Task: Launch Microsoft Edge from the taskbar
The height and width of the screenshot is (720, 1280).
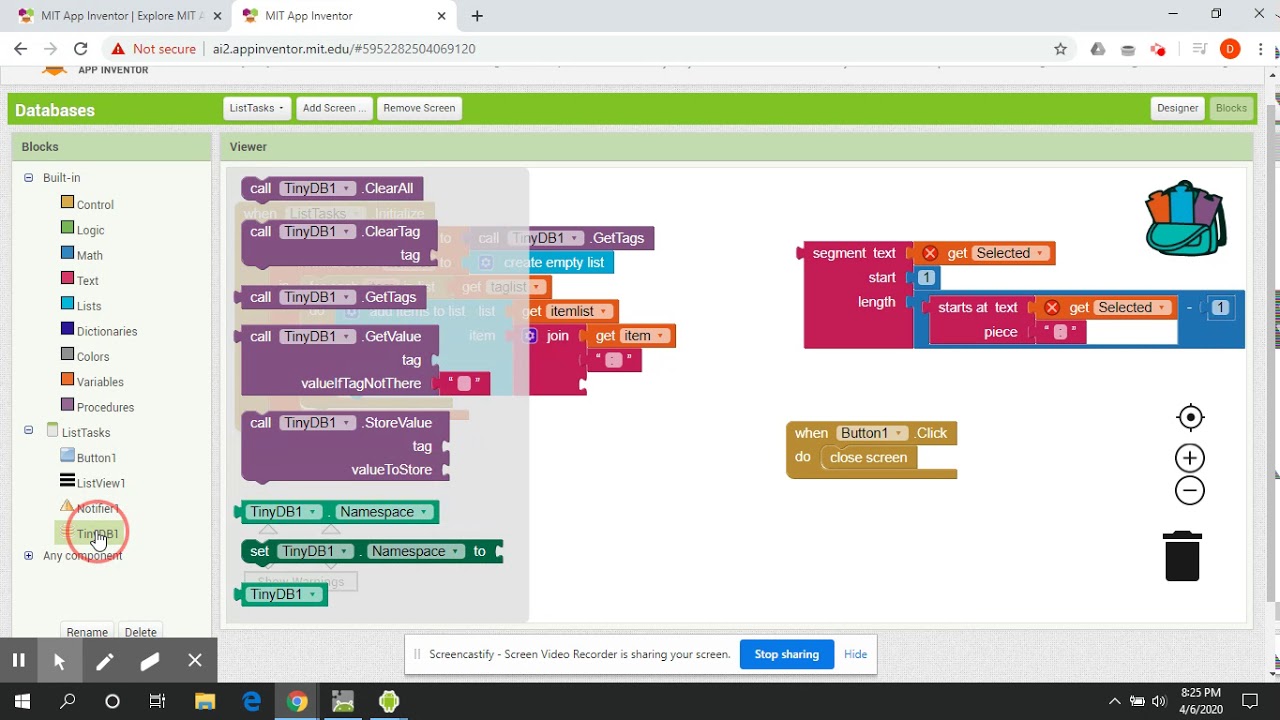Action: (251, 701)
